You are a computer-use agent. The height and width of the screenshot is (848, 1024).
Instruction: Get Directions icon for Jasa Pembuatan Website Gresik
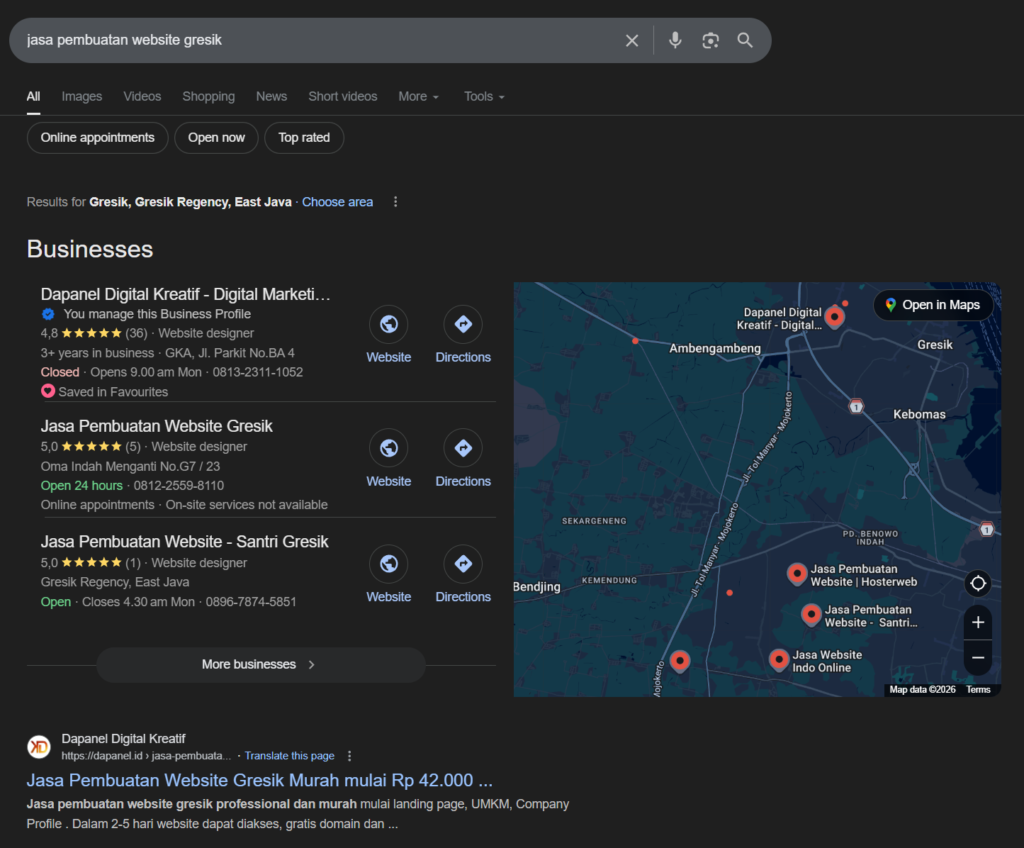[463, 448]
